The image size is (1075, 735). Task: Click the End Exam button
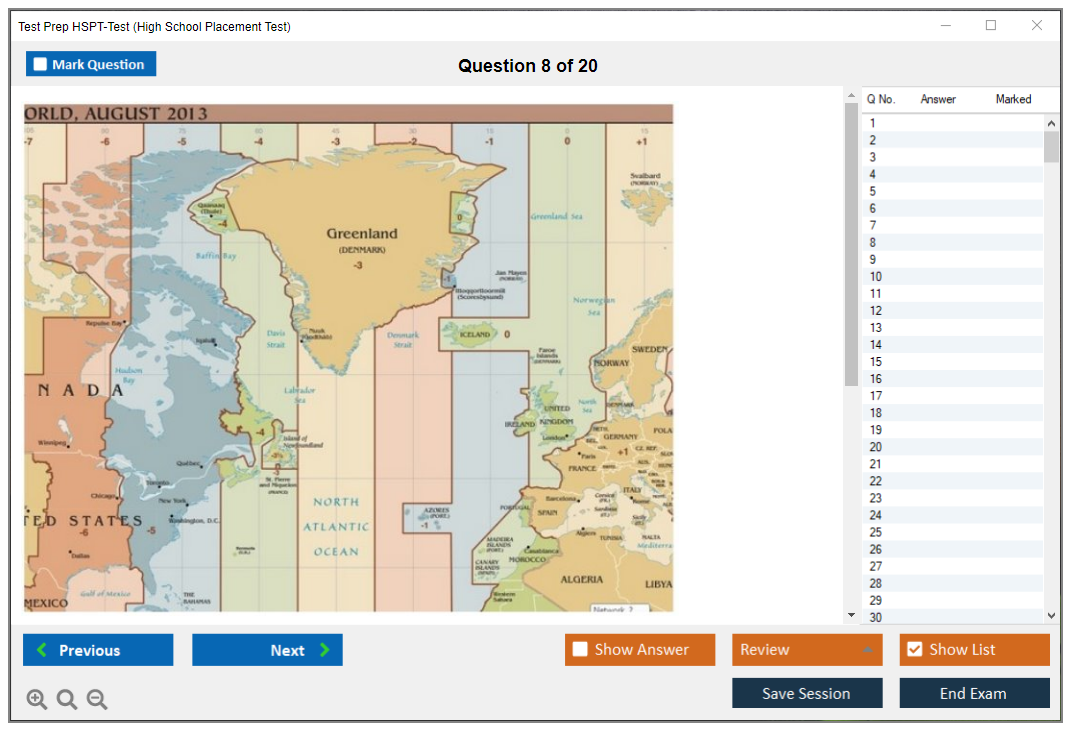pyautogui.click(x=974, y=693)
